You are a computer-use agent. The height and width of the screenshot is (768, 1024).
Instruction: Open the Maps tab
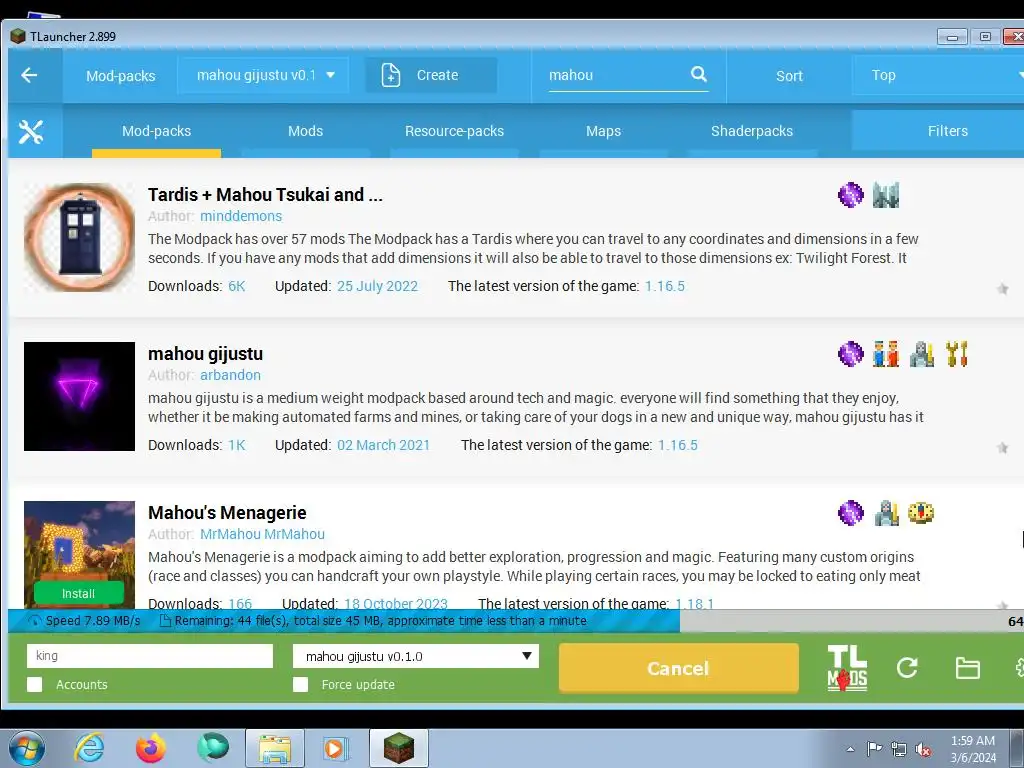click(603, 131)
